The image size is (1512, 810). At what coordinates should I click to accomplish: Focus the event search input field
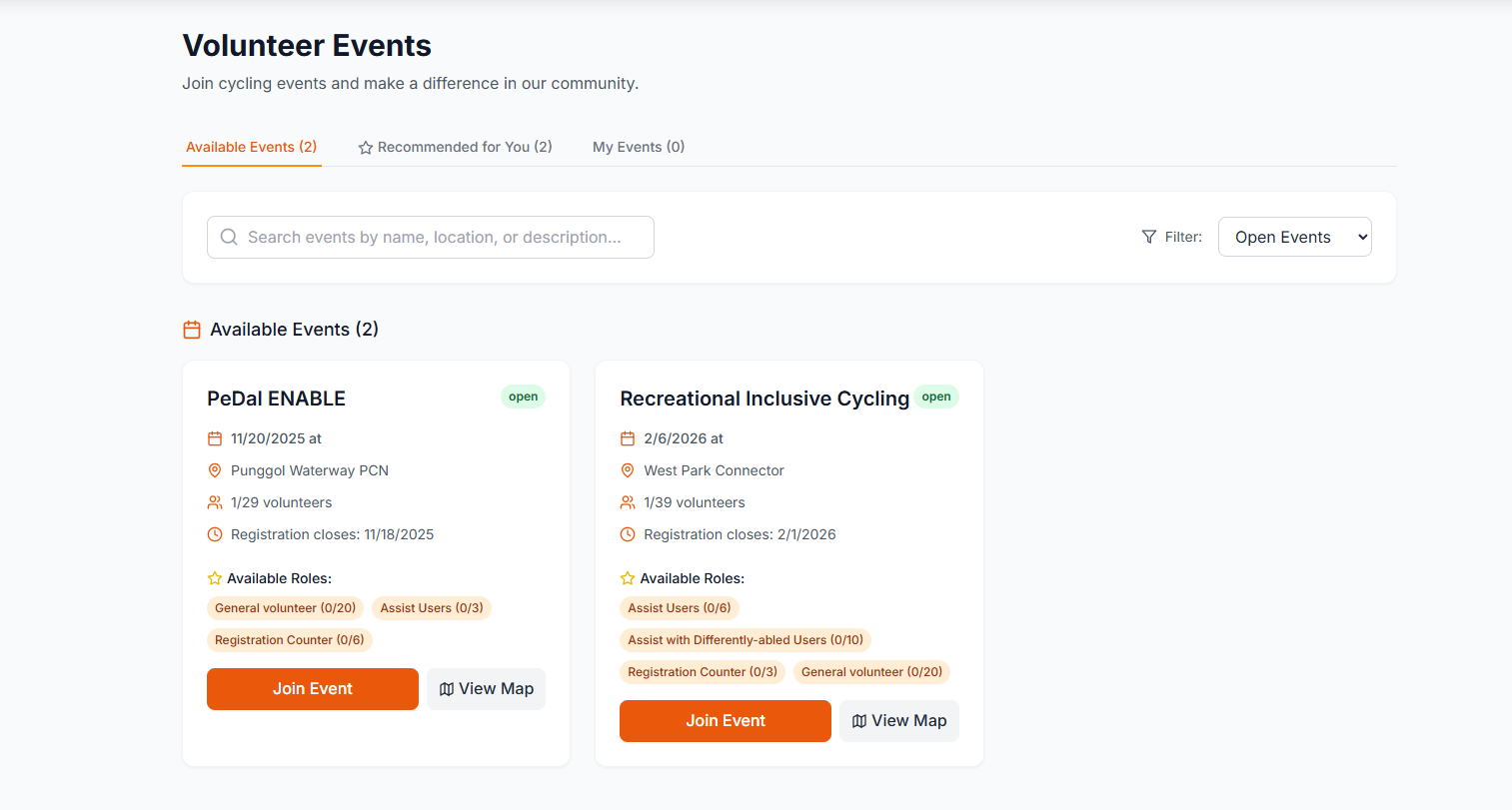(x=440, y=237)
